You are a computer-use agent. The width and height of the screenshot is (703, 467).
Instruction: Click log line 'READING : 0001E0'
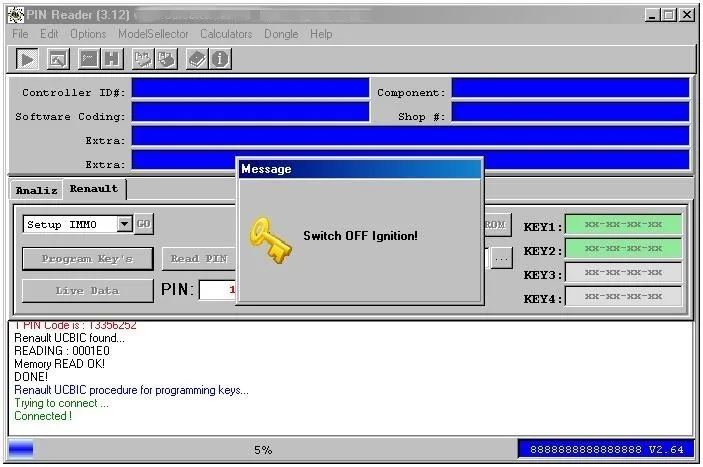coord(62,351)
